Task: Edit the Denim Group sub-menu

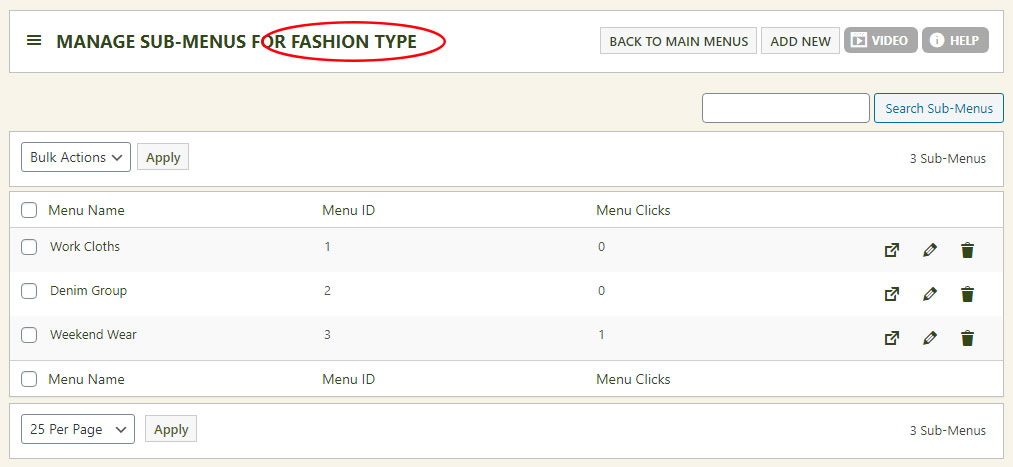Action: [x=930, y=294]
